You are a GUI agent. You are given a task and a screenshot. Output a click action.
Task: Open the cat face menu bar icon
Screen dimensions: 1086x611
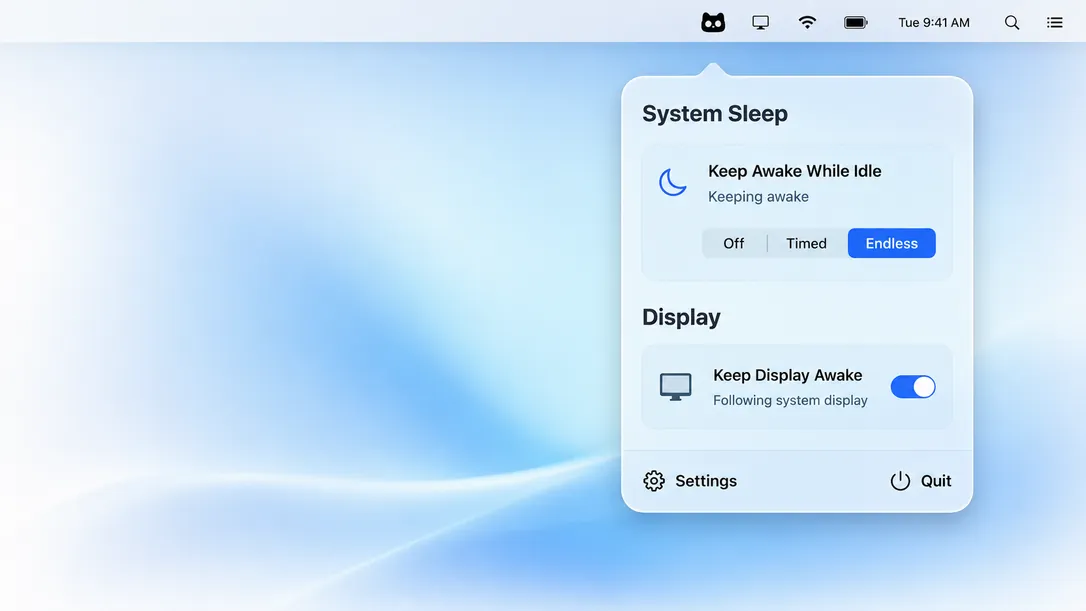pos(713,22)
